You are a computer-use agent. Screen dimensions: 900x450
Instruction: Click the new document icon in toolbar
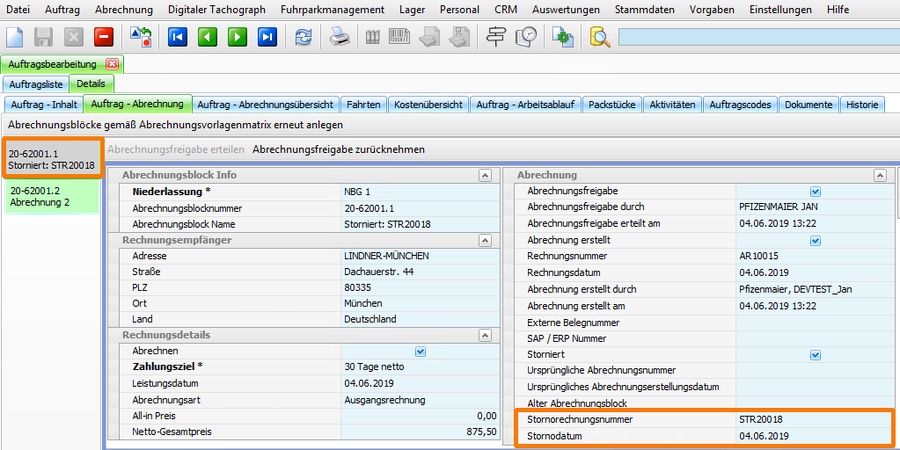tap(15, 38)
